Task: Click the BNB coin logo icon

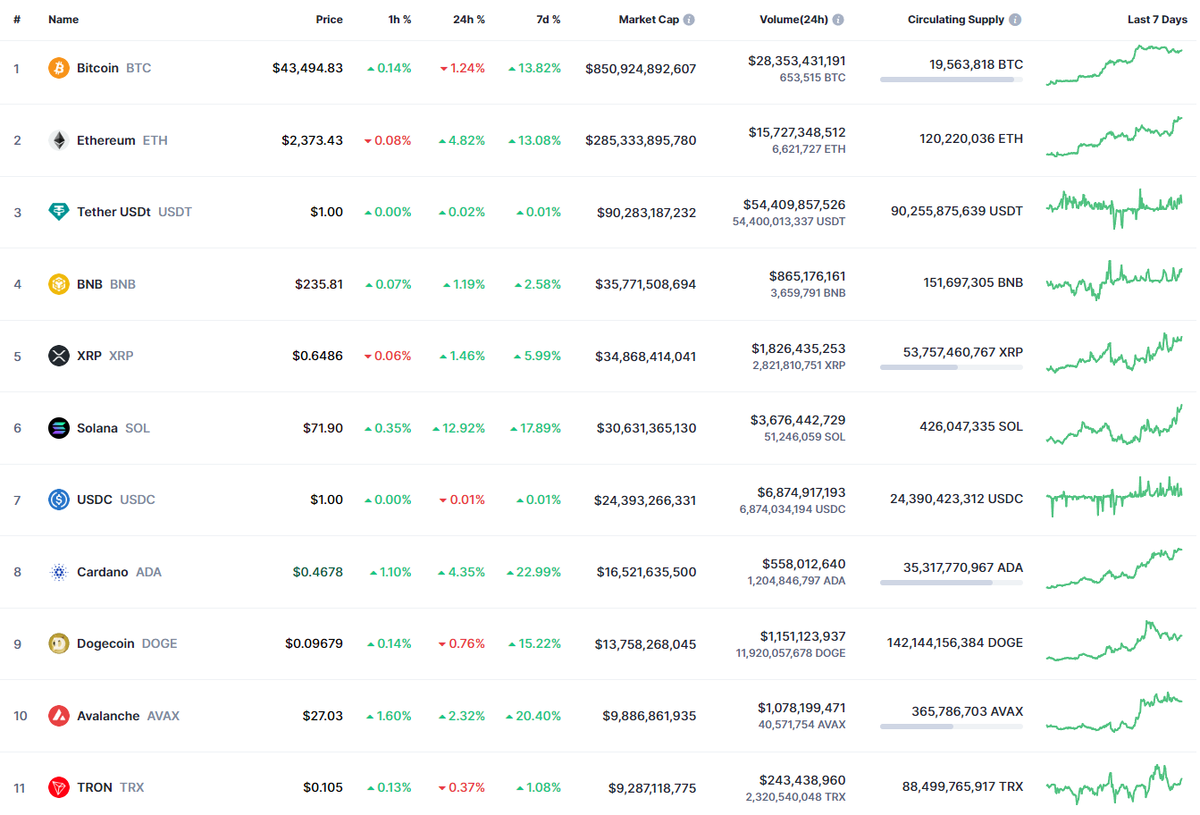Action: [59, 284]
